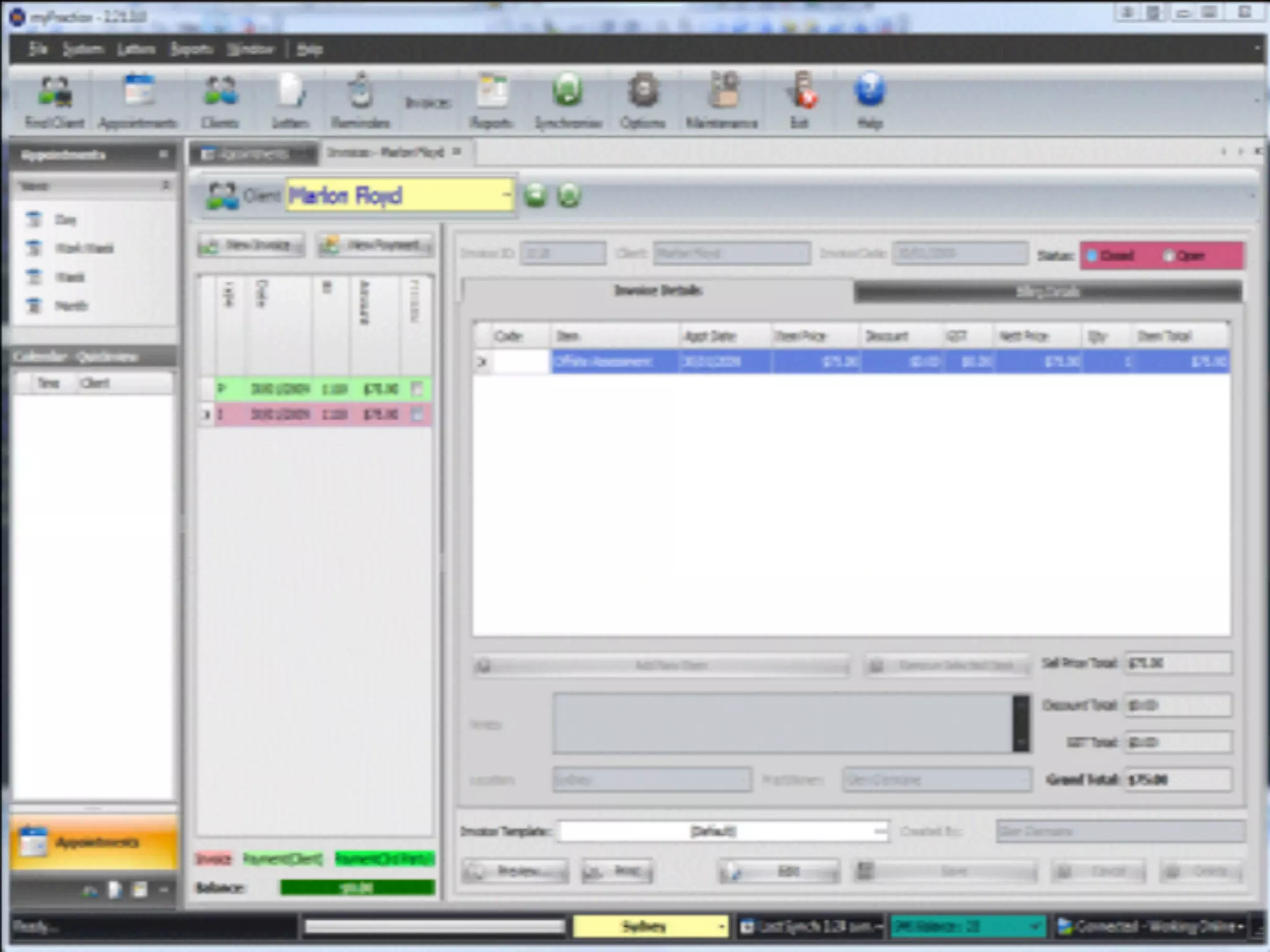The height and width of the screenshot is (952, 1270).
Task: Click the green balance bar
Action: point(357,888)
